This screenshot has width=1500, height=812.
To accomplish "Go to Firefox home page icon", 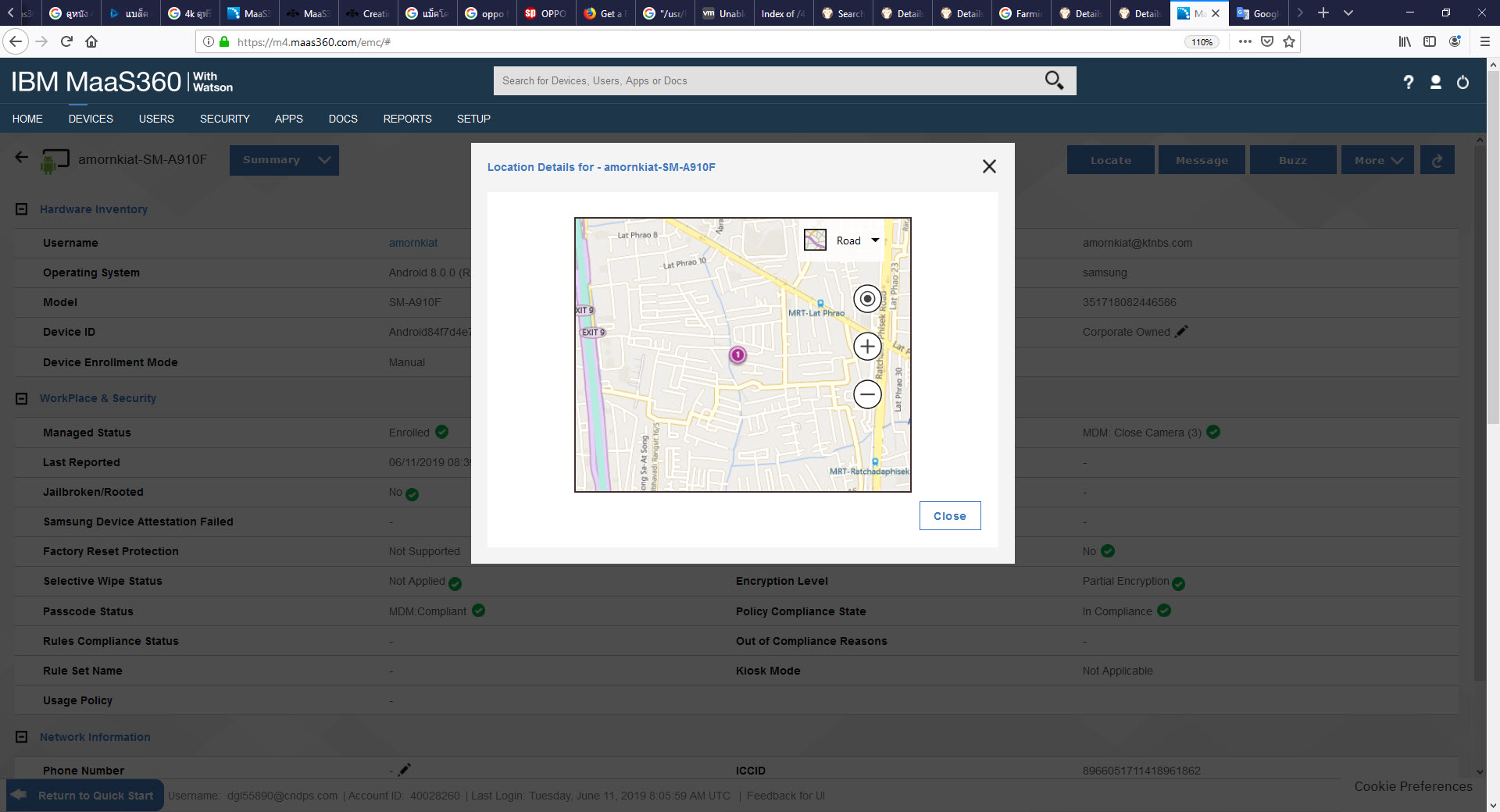I will [91, 41].
